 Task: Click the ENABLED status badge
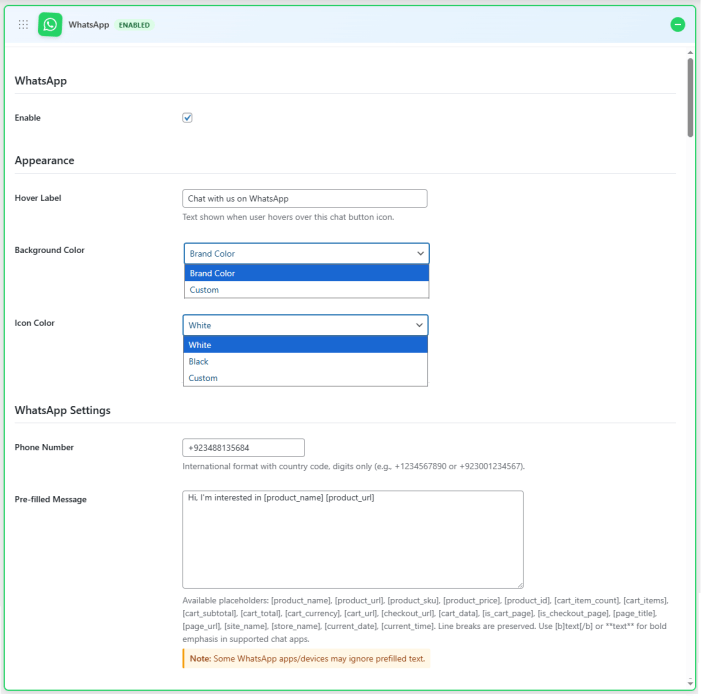135,25
